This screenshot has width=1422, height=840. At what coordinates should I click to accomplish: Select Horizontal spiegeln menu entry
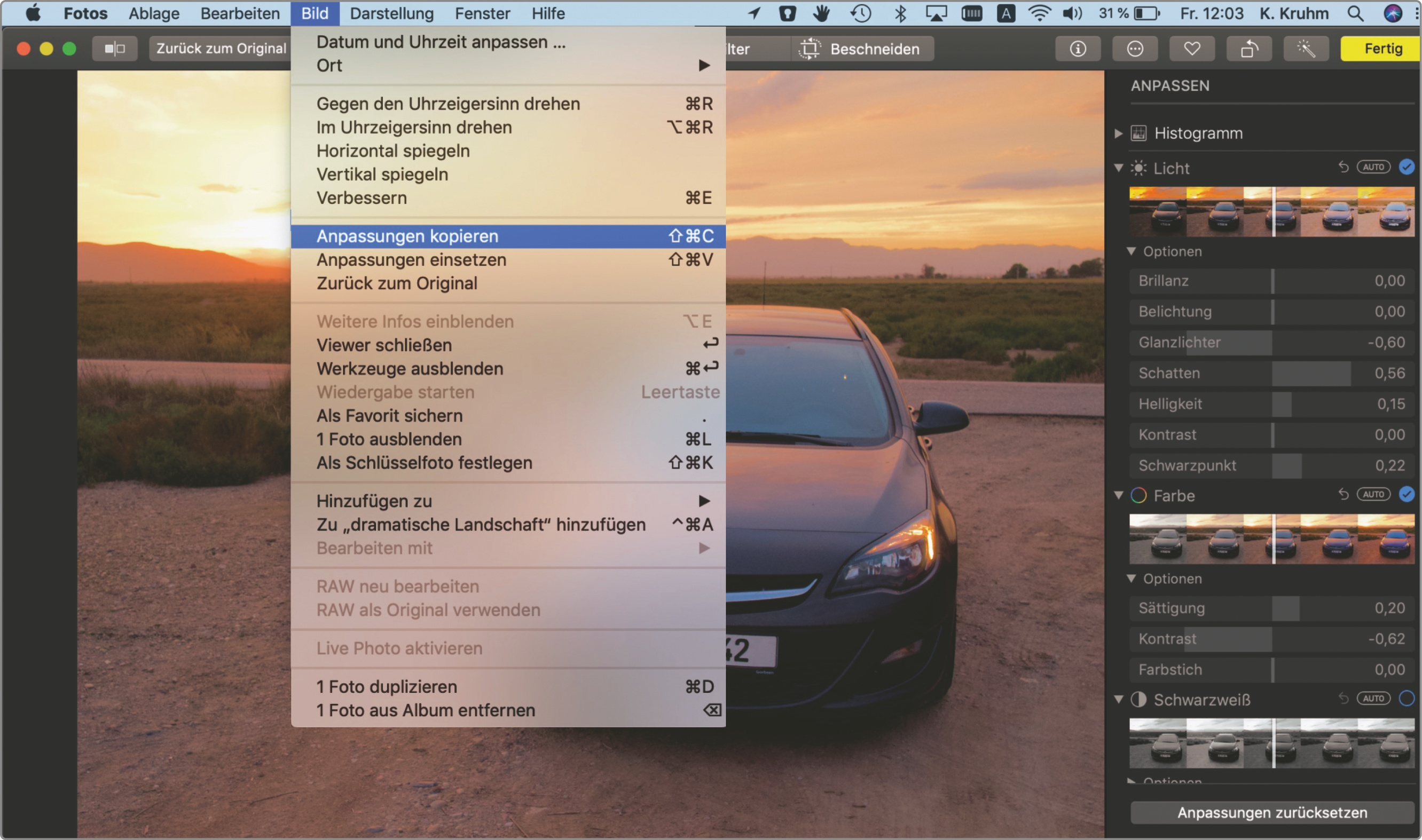393,151
